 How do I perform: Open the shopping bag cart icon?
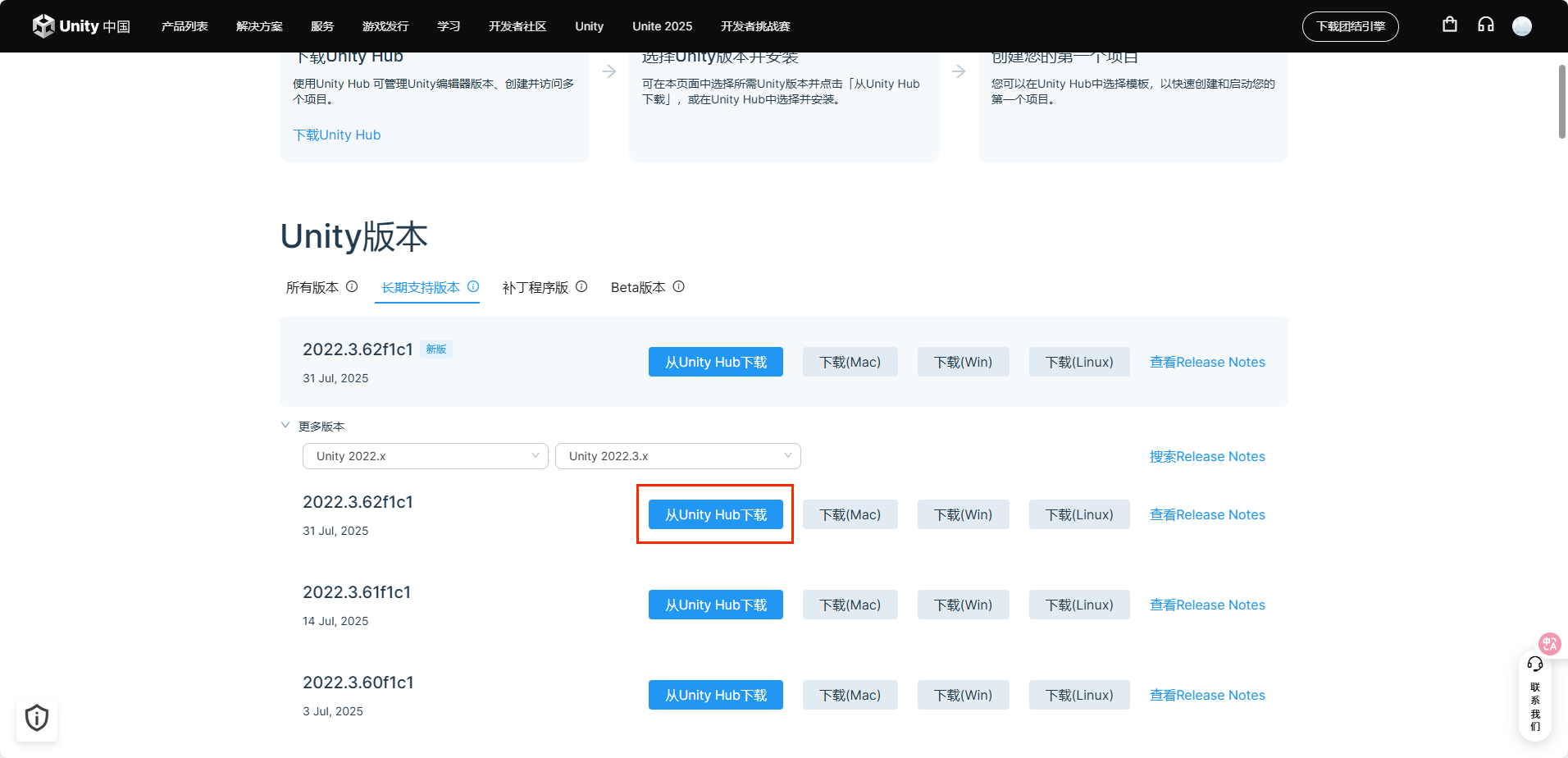(x=1450, y=25)
